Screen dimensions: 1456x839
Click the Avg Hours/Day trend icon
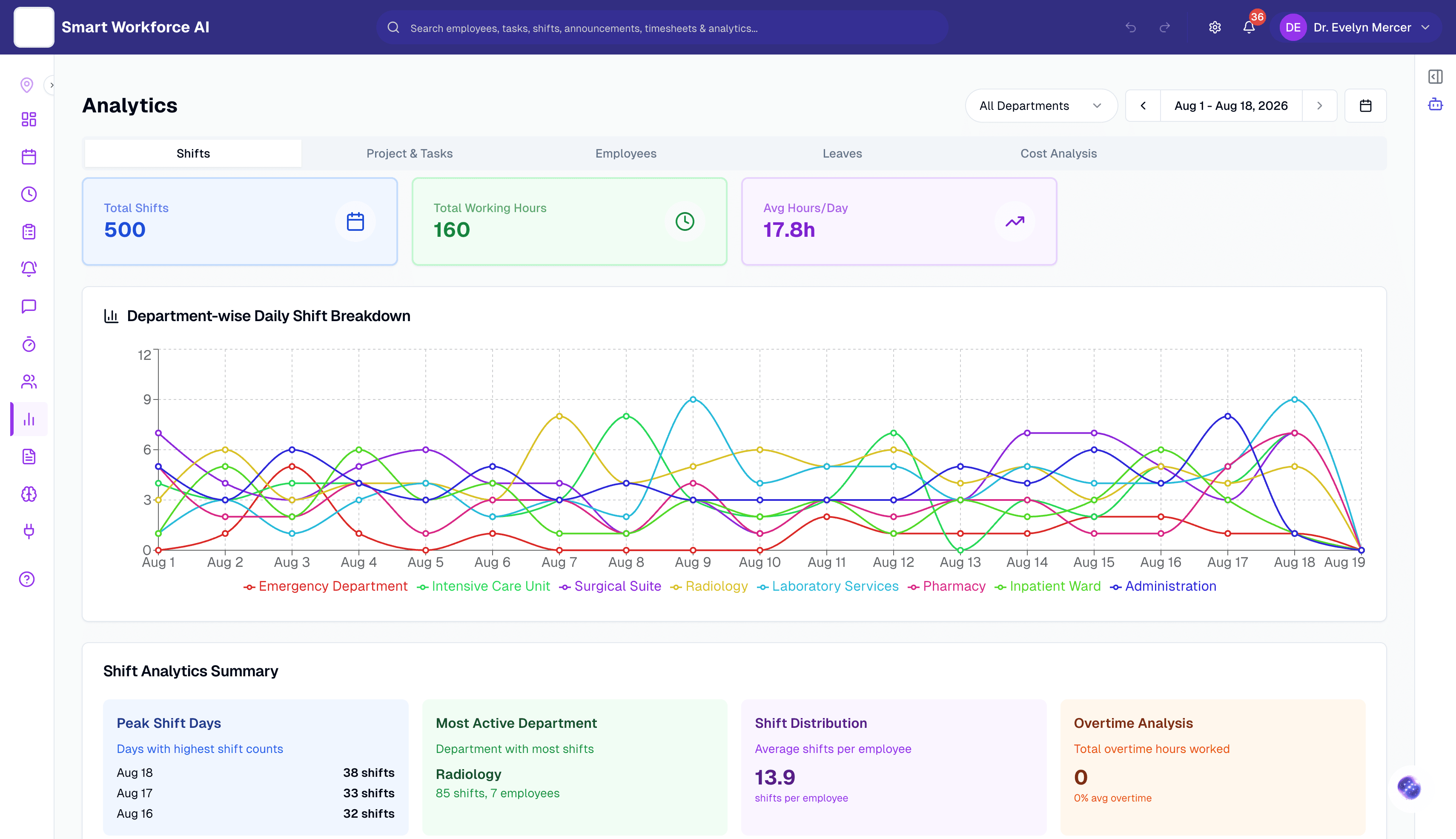[1015, 221]
